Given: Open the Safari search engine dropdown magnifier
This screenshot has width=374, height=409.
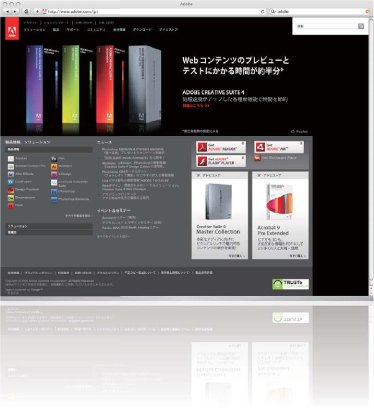Looking at the screenshot, I should click(274, 11).
